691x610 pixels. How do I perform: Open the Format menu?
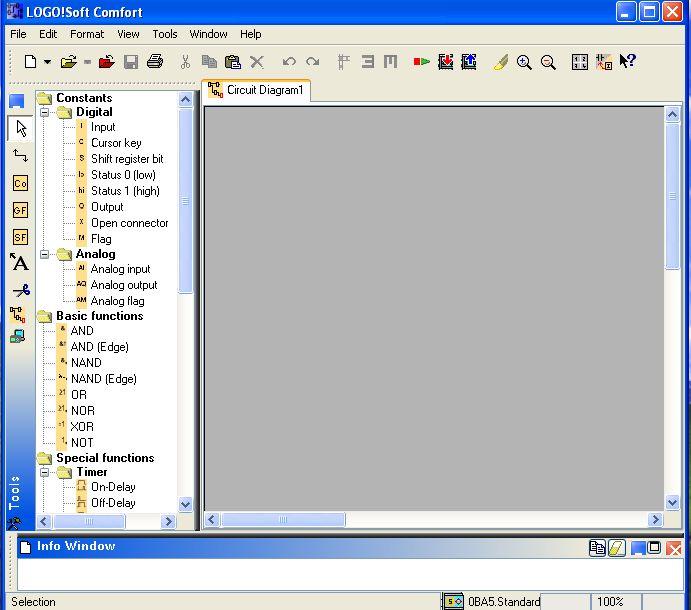(87, 34)
